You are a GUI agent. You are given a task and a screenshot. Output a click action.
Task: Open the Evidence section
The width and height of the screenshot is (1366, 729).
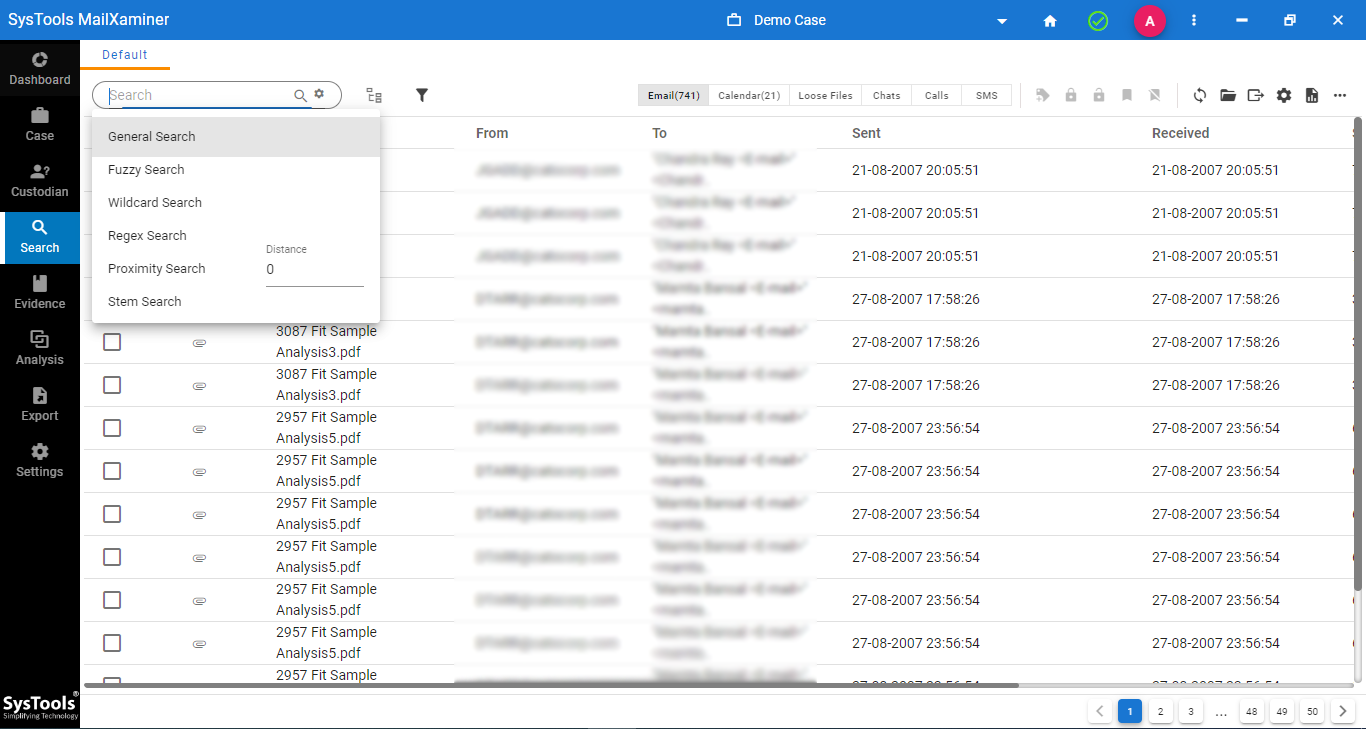pyautogui.click(x=40, y=293)
